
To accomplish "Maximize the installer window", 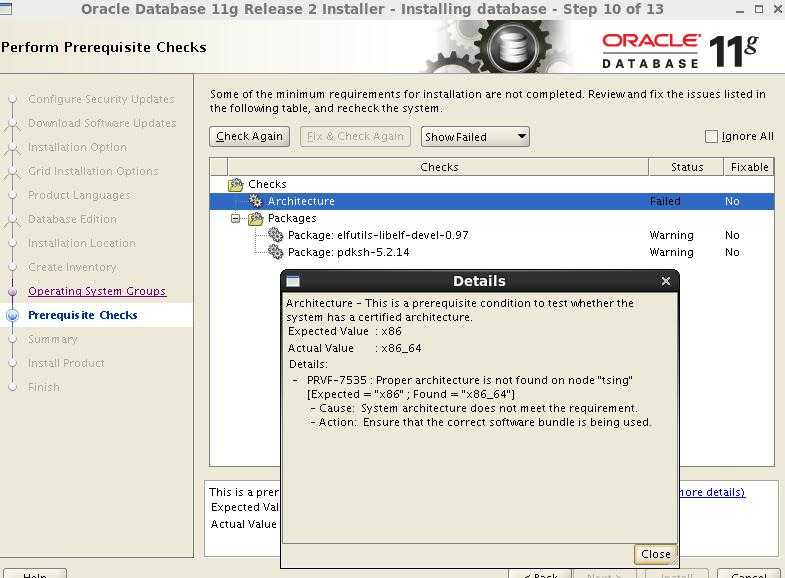I will click(759, 9).
